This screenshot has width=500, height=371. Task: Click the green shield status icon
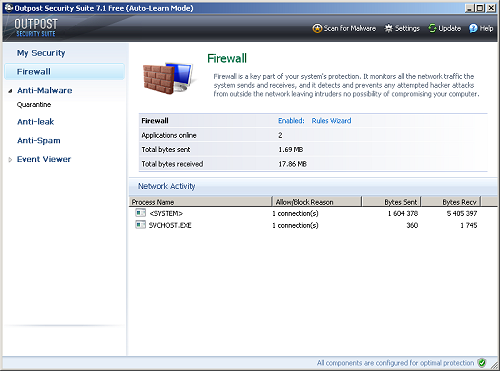[x=482, y=363]
